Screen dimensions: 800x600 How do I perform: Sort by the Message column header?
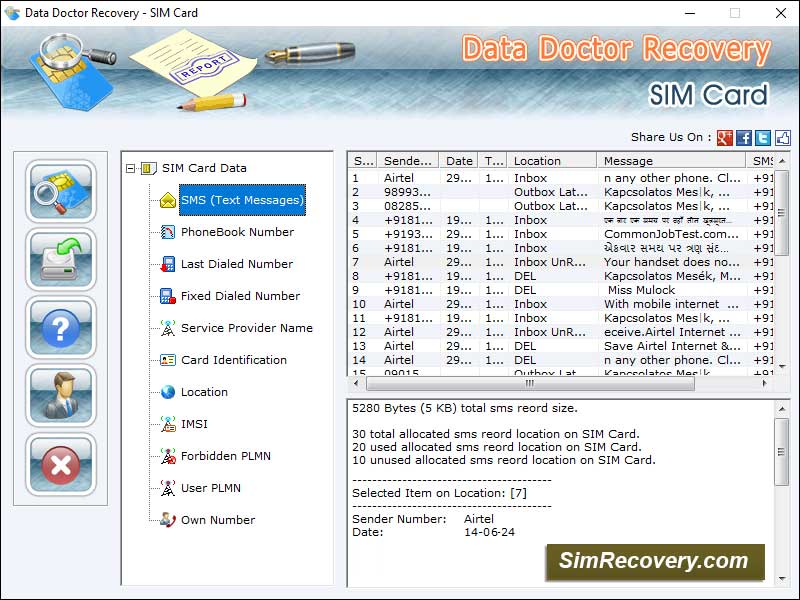tap(671, 161)
